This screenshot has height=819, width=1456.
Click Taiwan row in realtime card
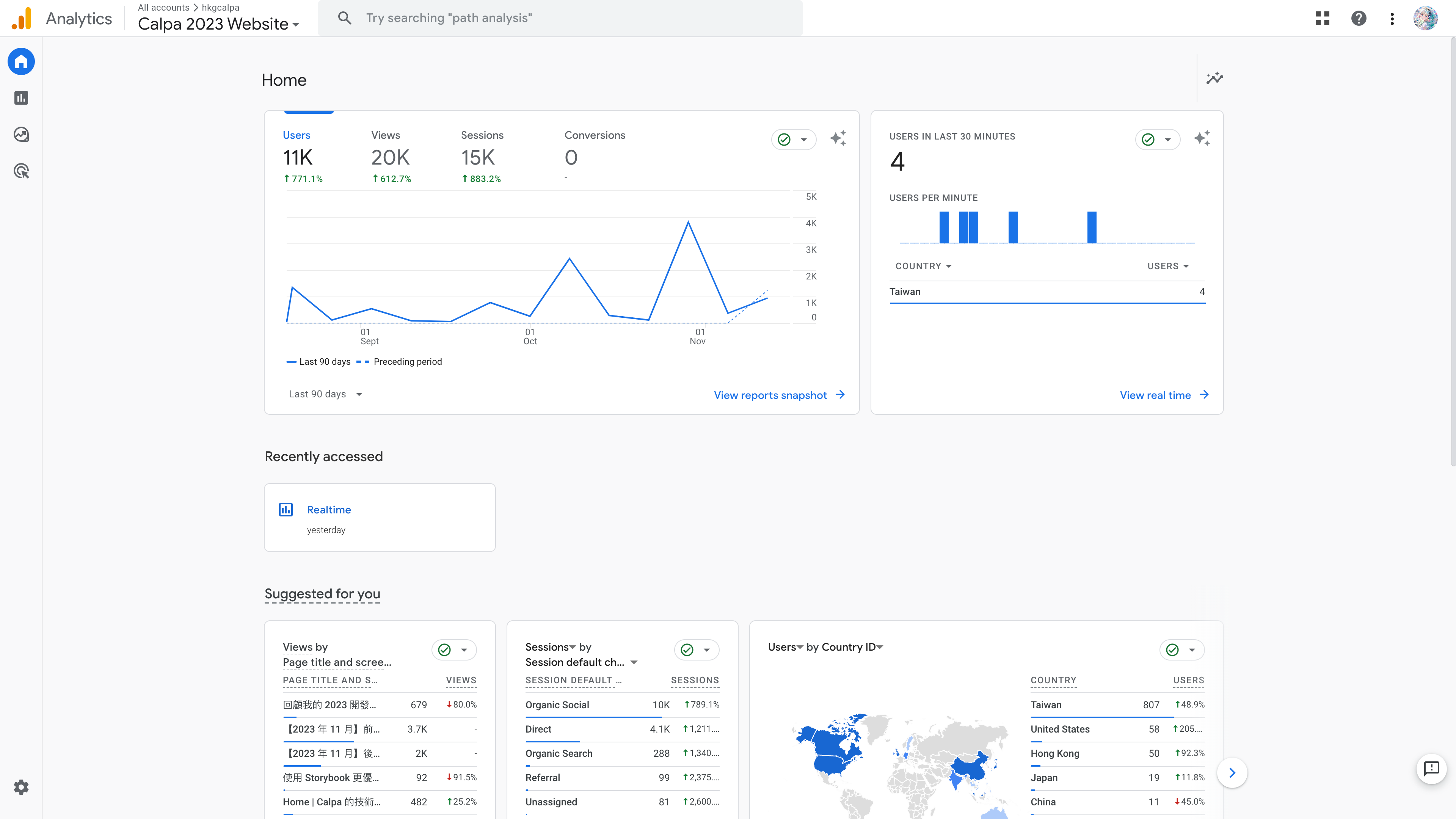tap(1047, 292)
